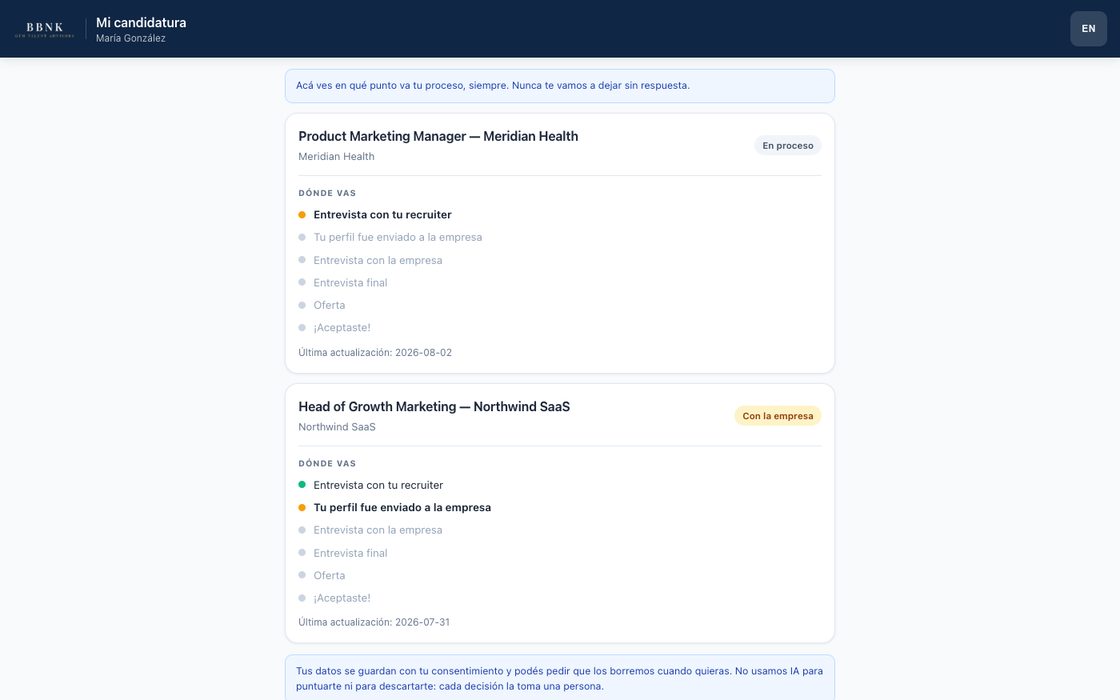Select Northwind's 'Entrevista con tu recruiter' completed step
This screenshot has width=1120, height=700.
tap(378, 485)
